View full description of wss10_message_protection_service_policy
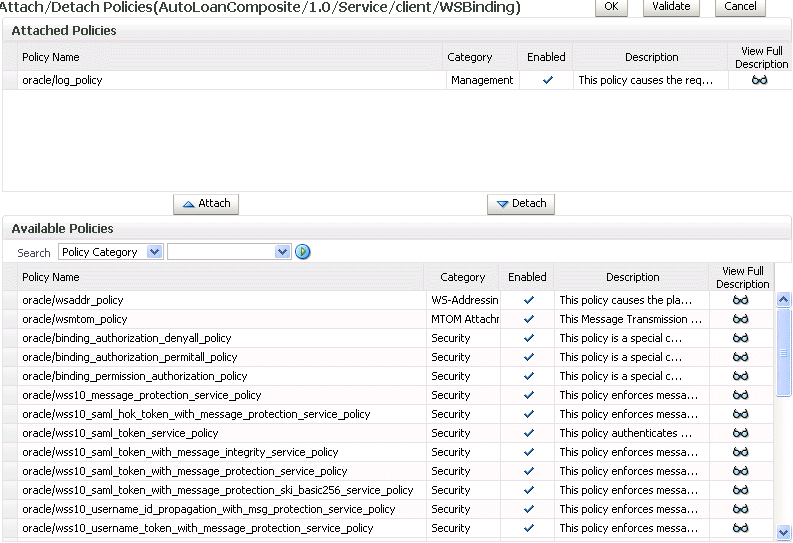The image size is (793, 543). (x=740, y=395)
